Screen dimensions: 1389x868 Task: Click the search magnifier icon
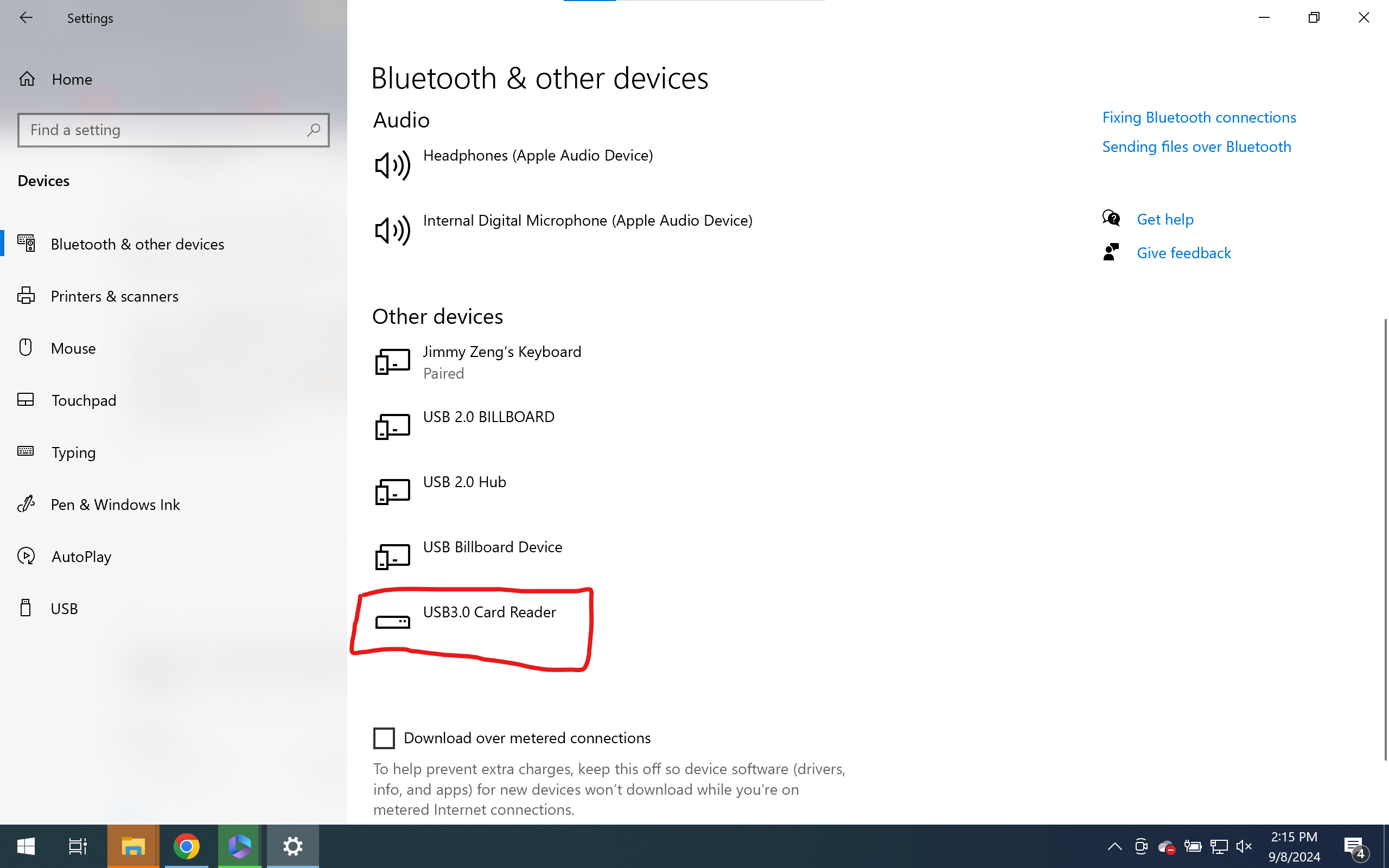pyautogui.click(x=314, y=130)
